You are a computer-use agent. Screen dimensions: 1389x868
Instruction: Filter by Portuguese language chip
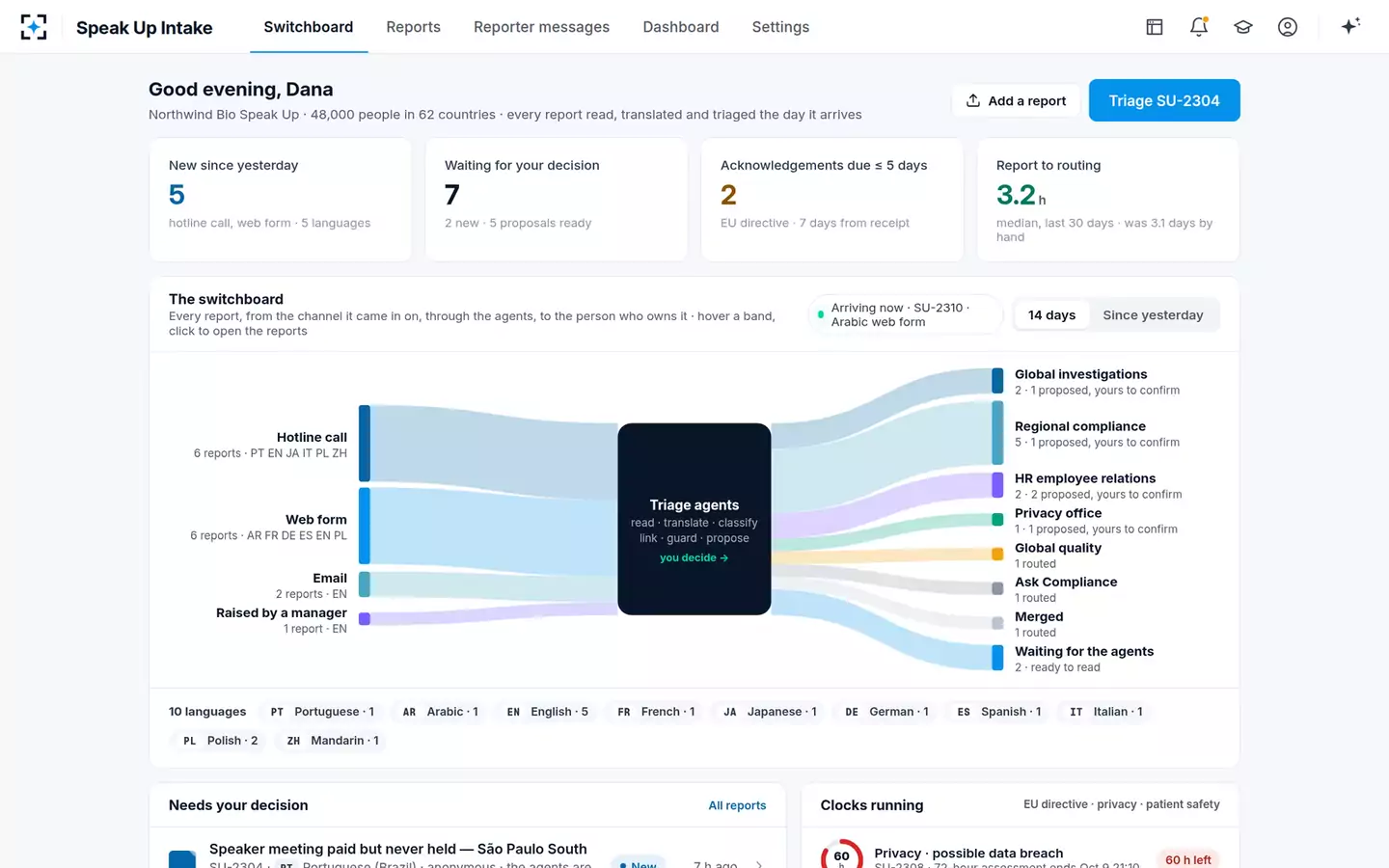click(x=321, y=712)
